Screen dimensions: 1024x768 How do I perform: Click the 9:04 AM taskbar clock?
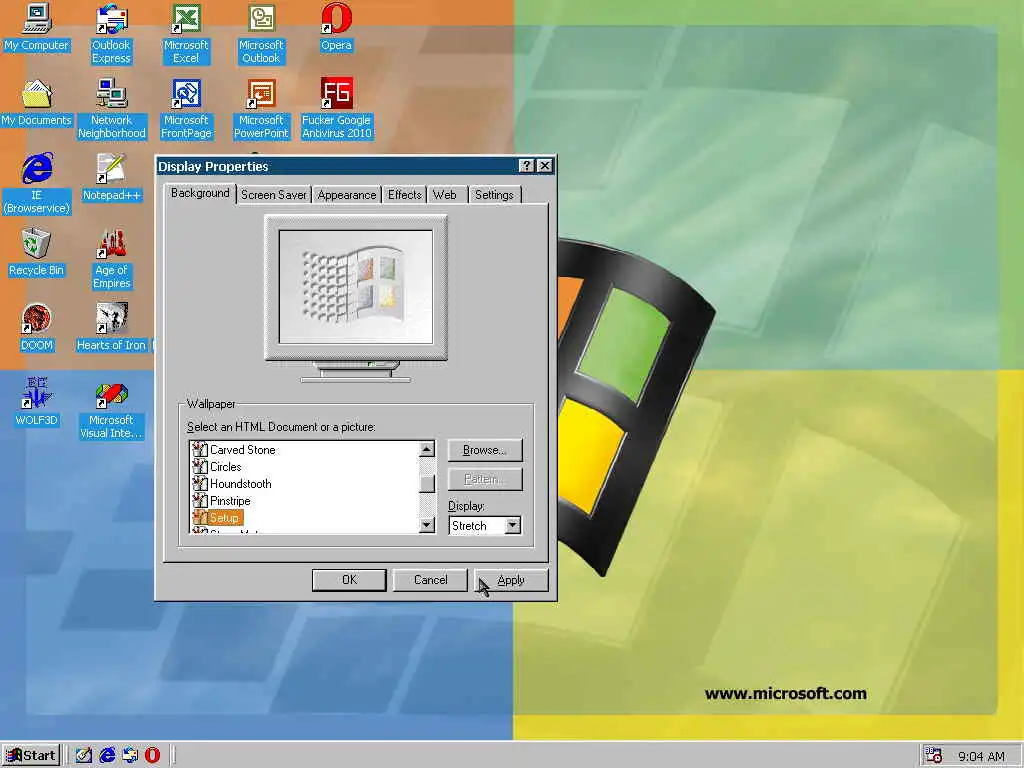click(x=981, y=756)
